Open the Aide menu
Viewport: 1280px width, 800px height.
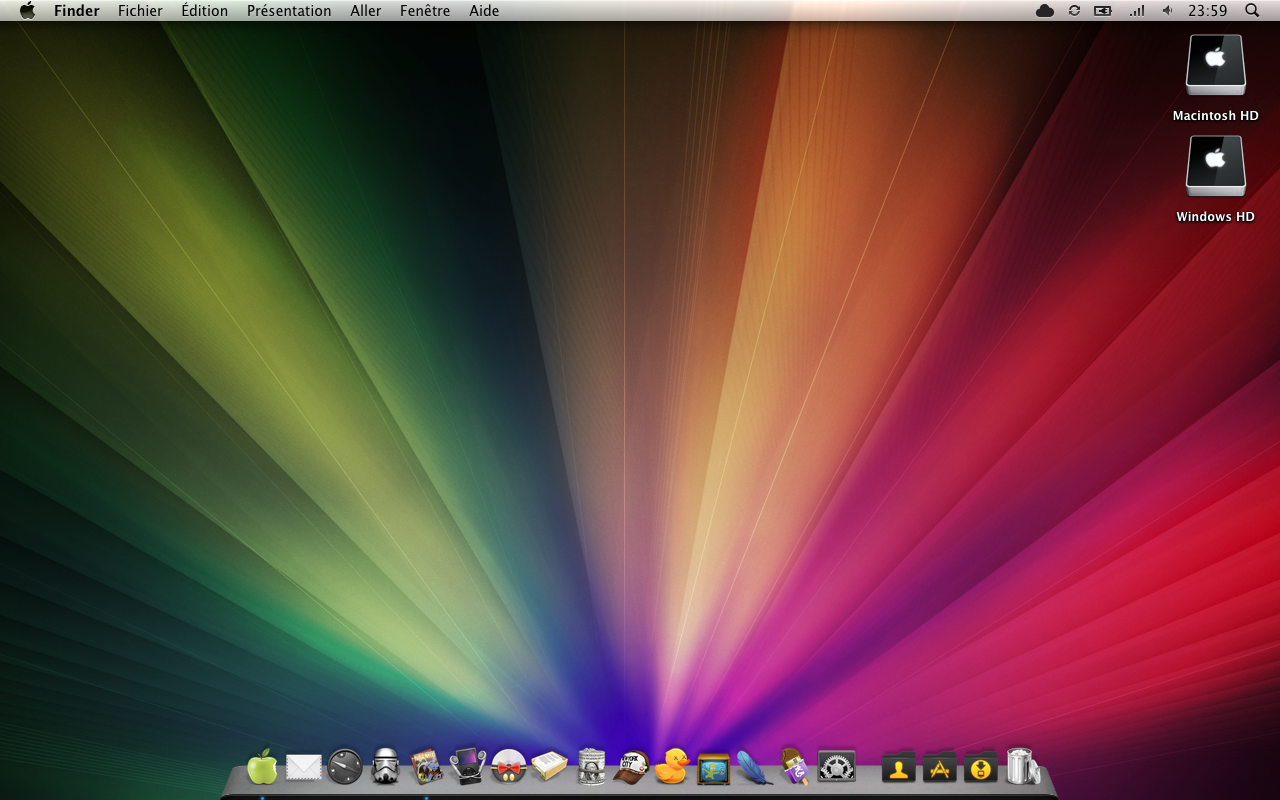tap(484, 11)
